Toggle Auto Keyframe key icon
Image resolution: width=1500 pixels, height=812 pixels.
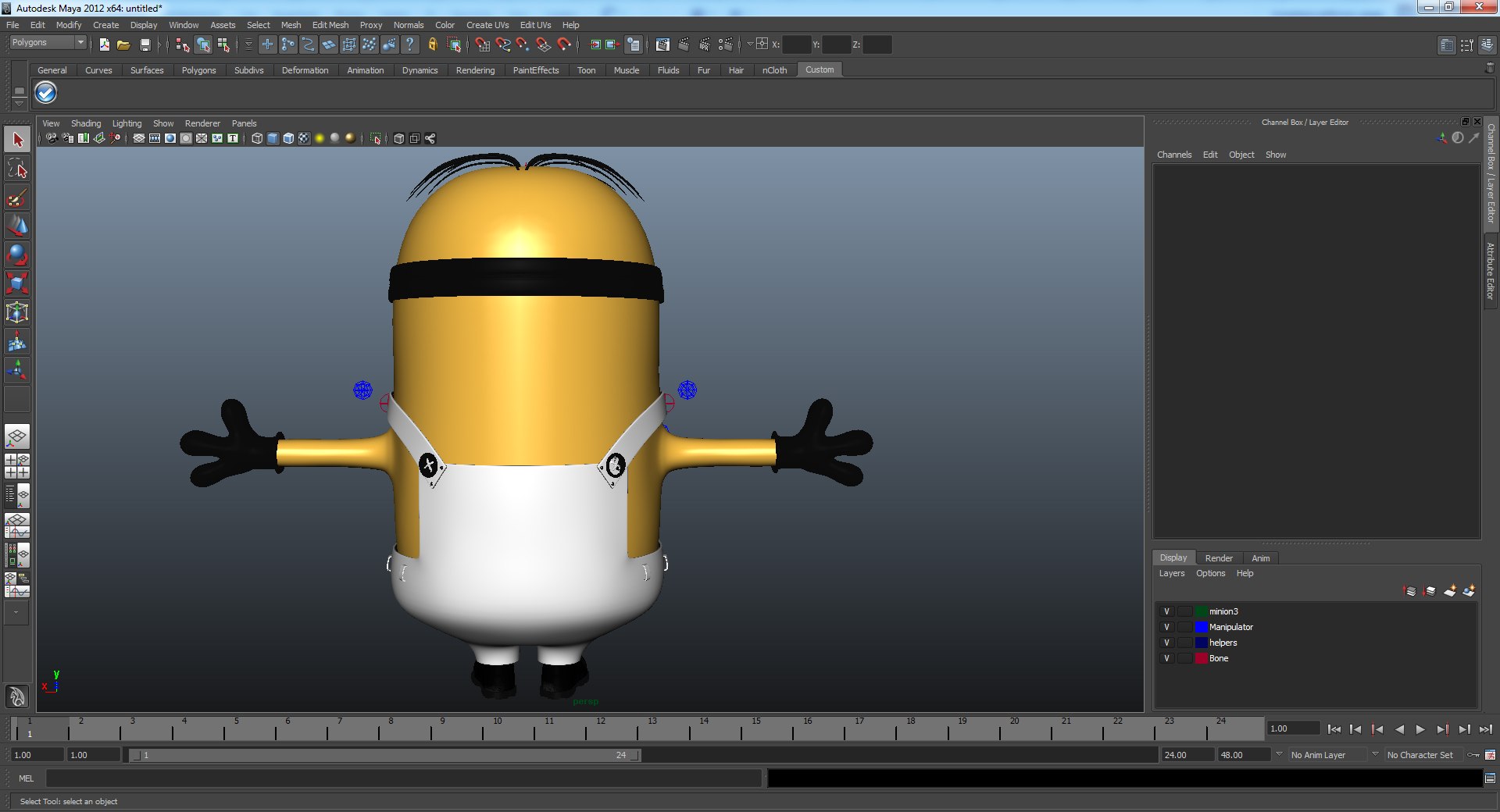(x=1473, y=755)
